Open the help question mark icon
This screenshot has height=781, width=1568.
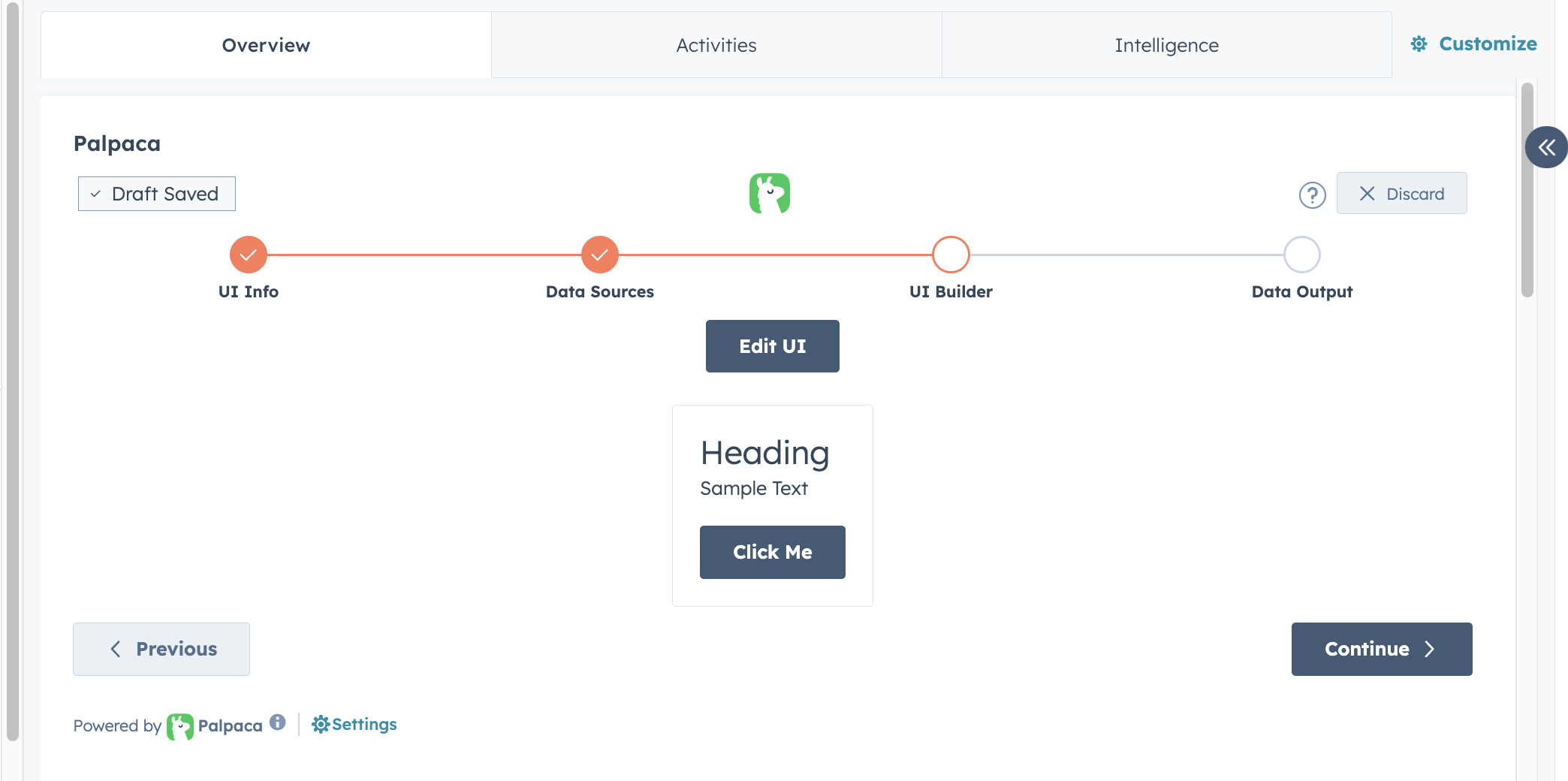[1312, 195]
